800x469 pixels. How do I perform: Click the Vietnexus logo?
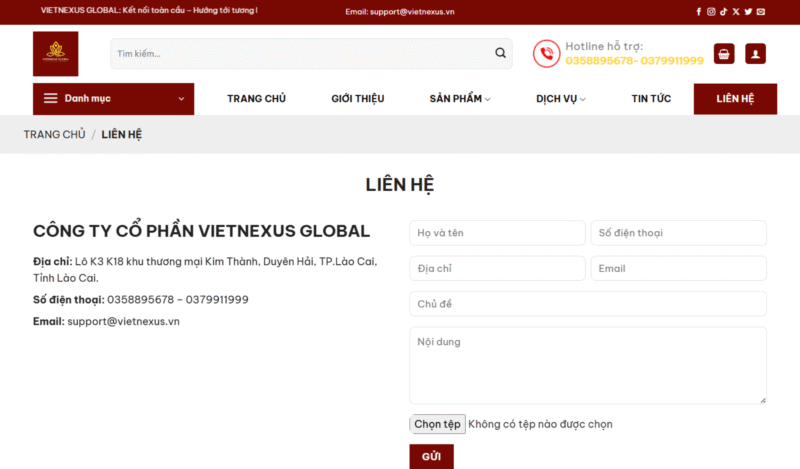pos(55,54)
